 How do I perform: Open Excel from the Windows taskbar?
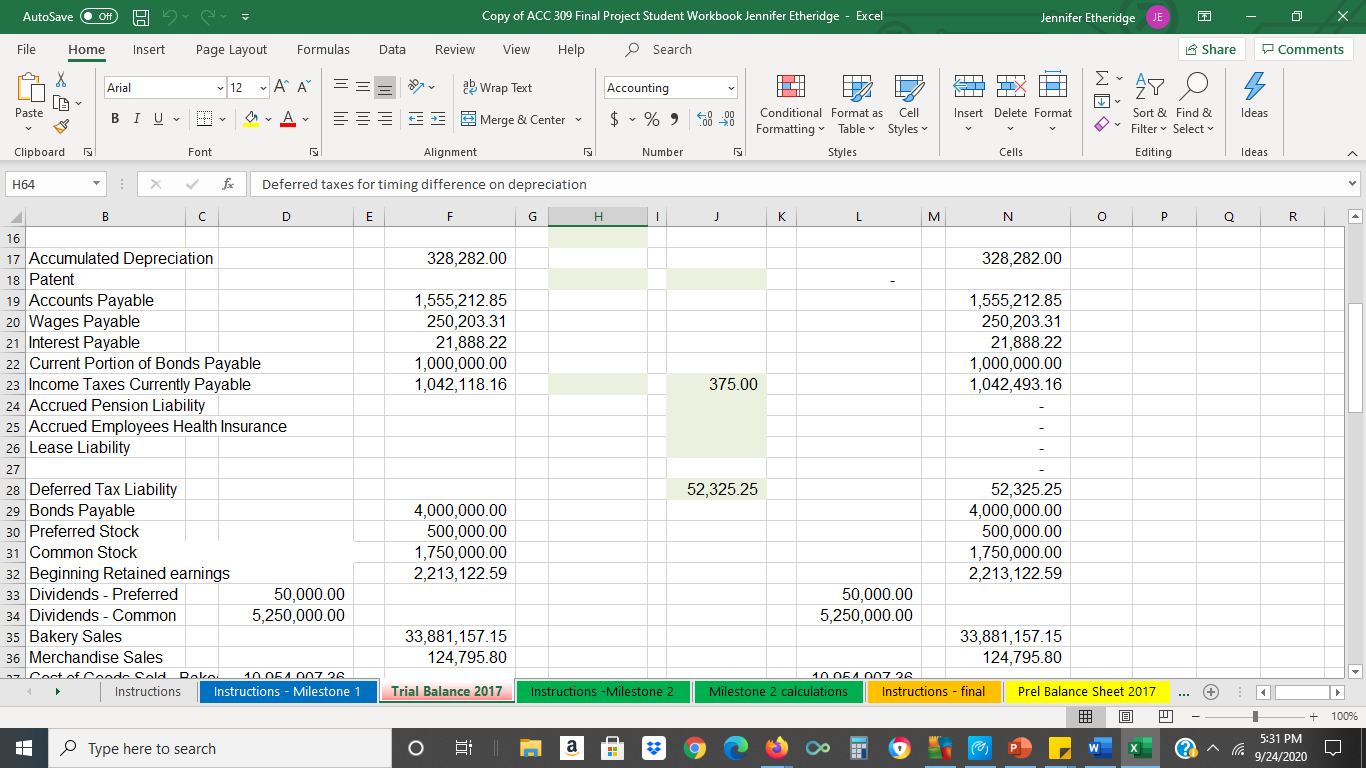pos(1138,748)
